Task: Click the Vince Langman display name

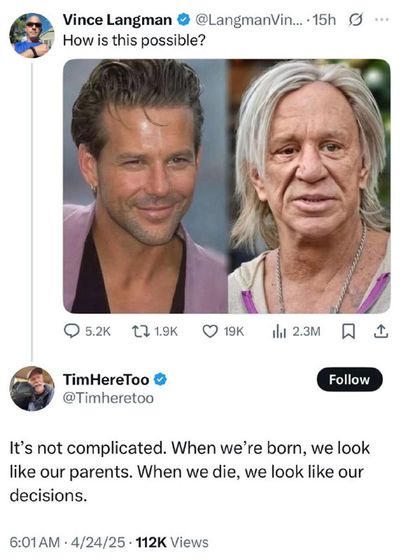Action: click(118, 20)
